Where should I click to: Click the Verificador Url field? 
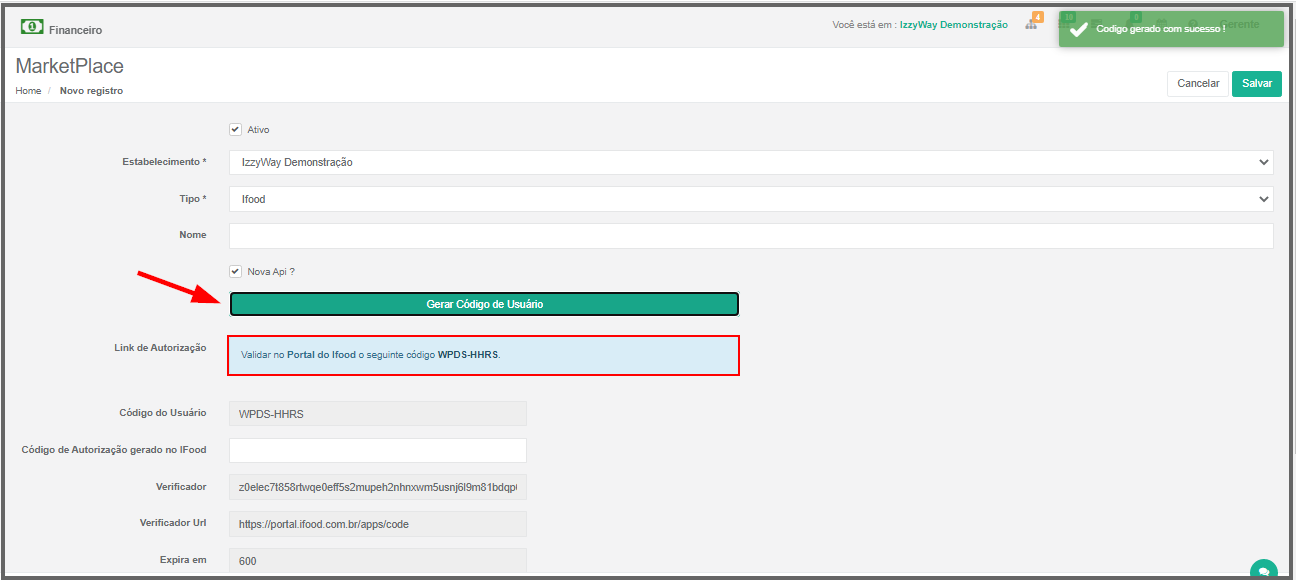(378, 524)
